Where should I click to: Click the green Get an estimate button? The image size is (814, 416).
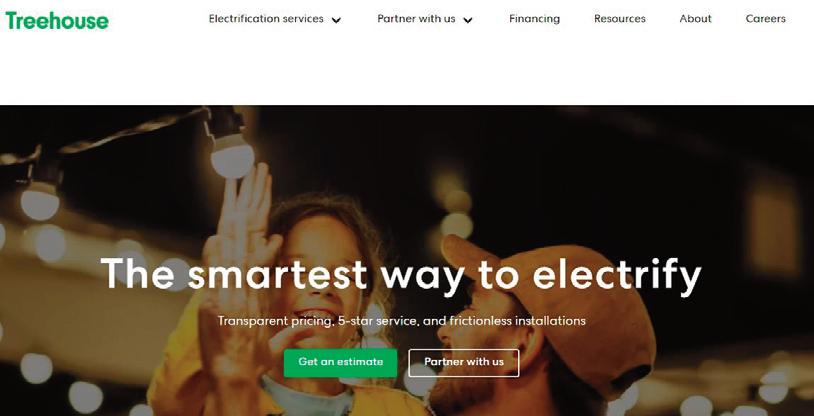pos(341,362)
